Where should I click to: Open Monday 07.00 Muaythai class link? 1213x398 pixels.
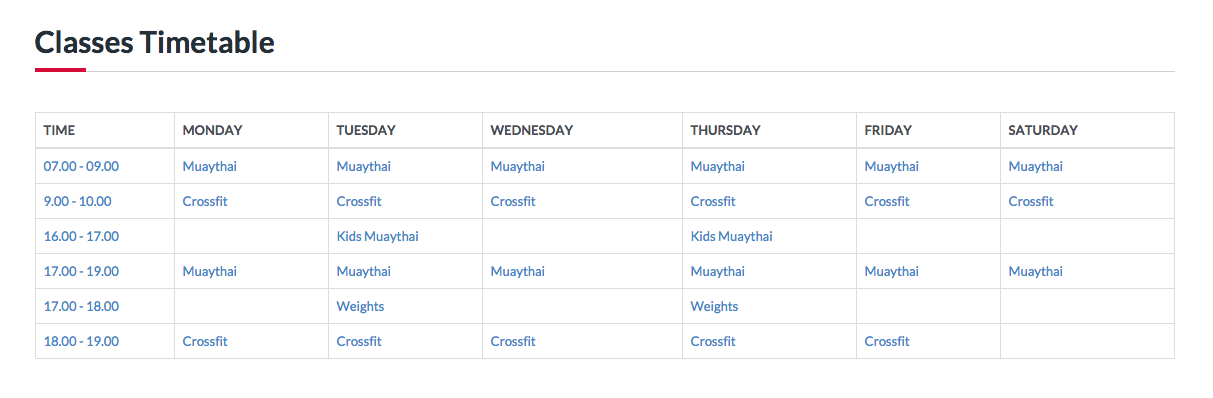210,166
